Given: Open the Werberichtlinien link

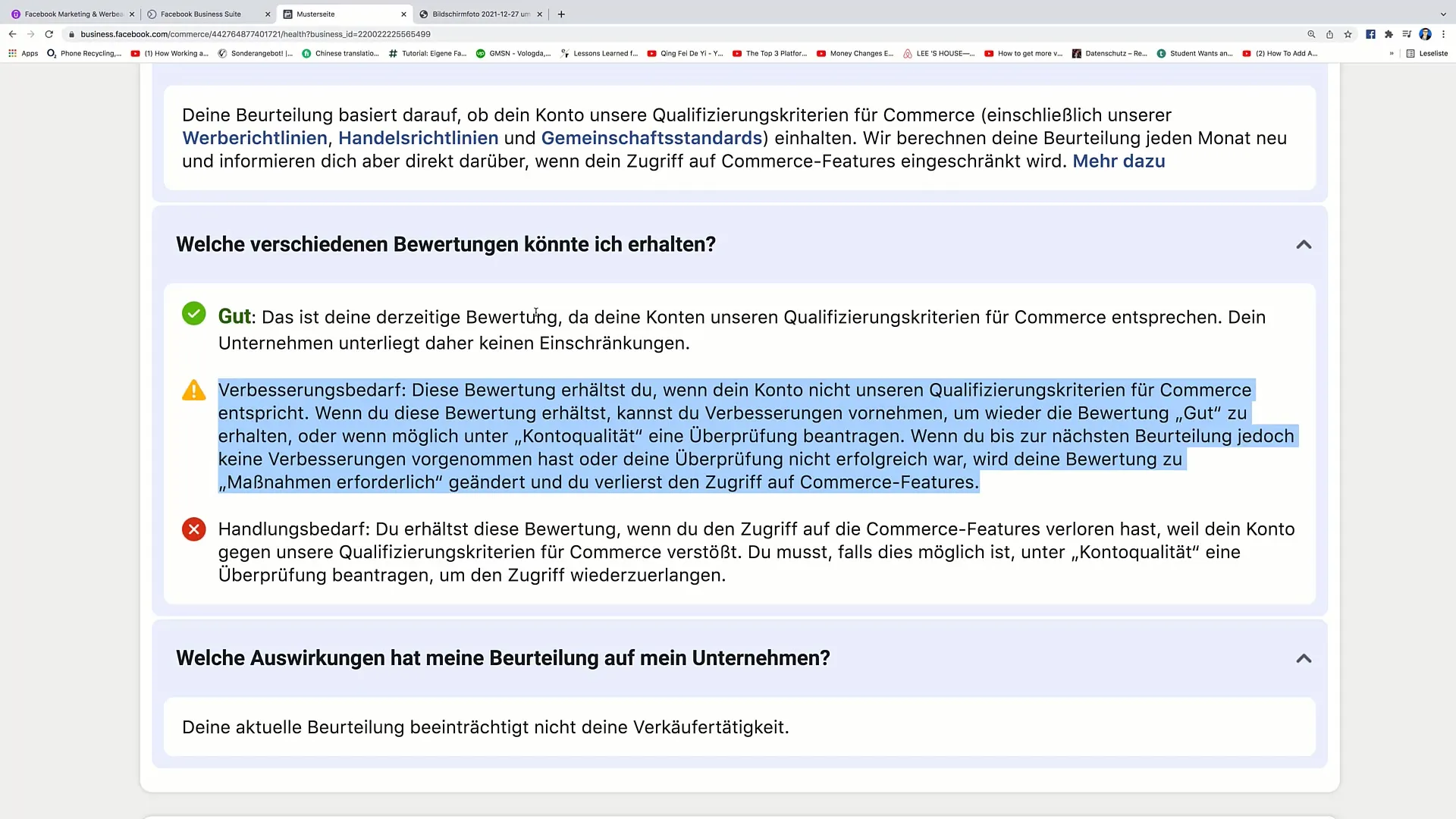Looking at the screenshot, I should [255, 138].
